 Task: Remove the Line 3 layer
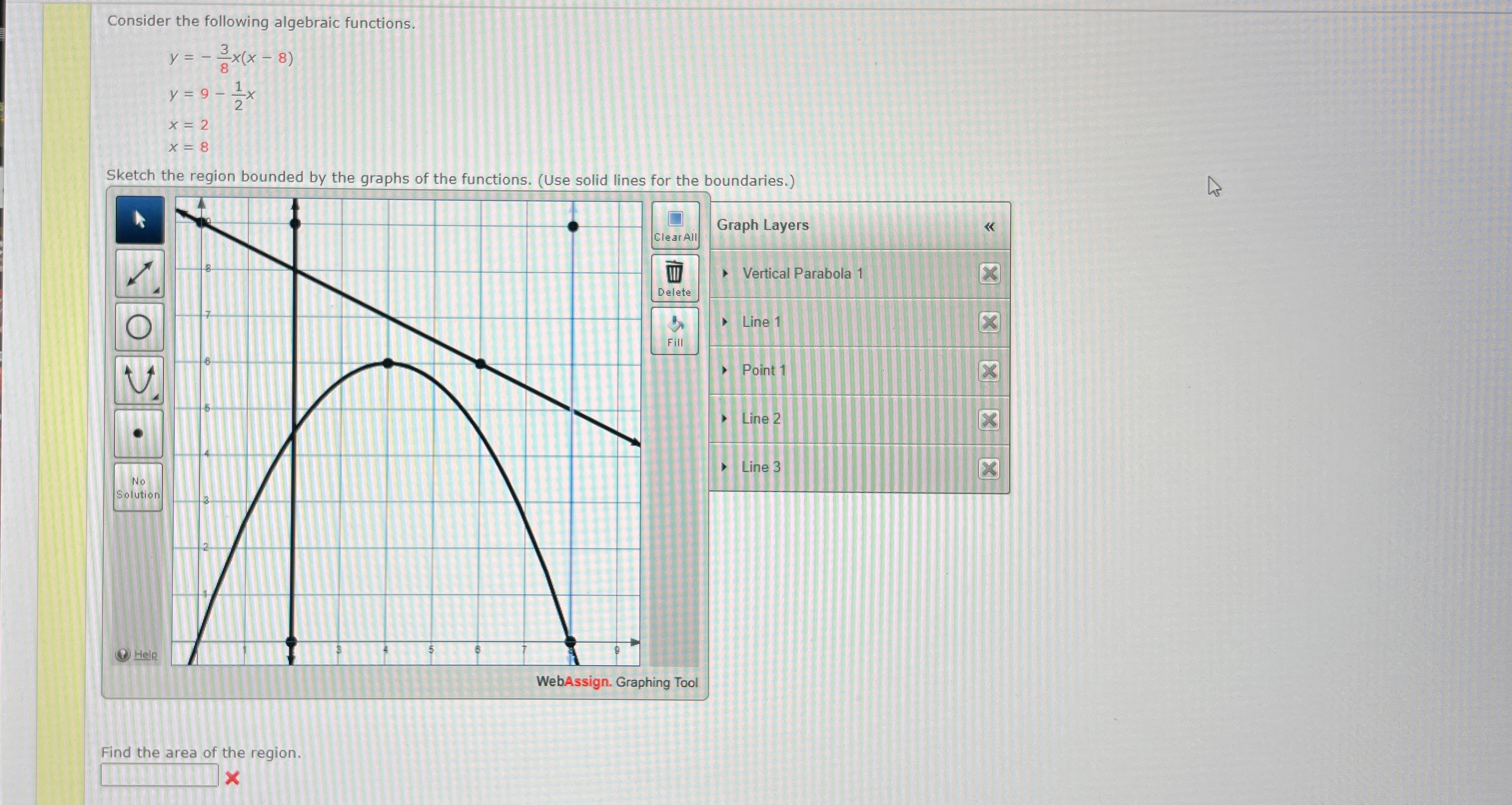[x=989, y=468]
